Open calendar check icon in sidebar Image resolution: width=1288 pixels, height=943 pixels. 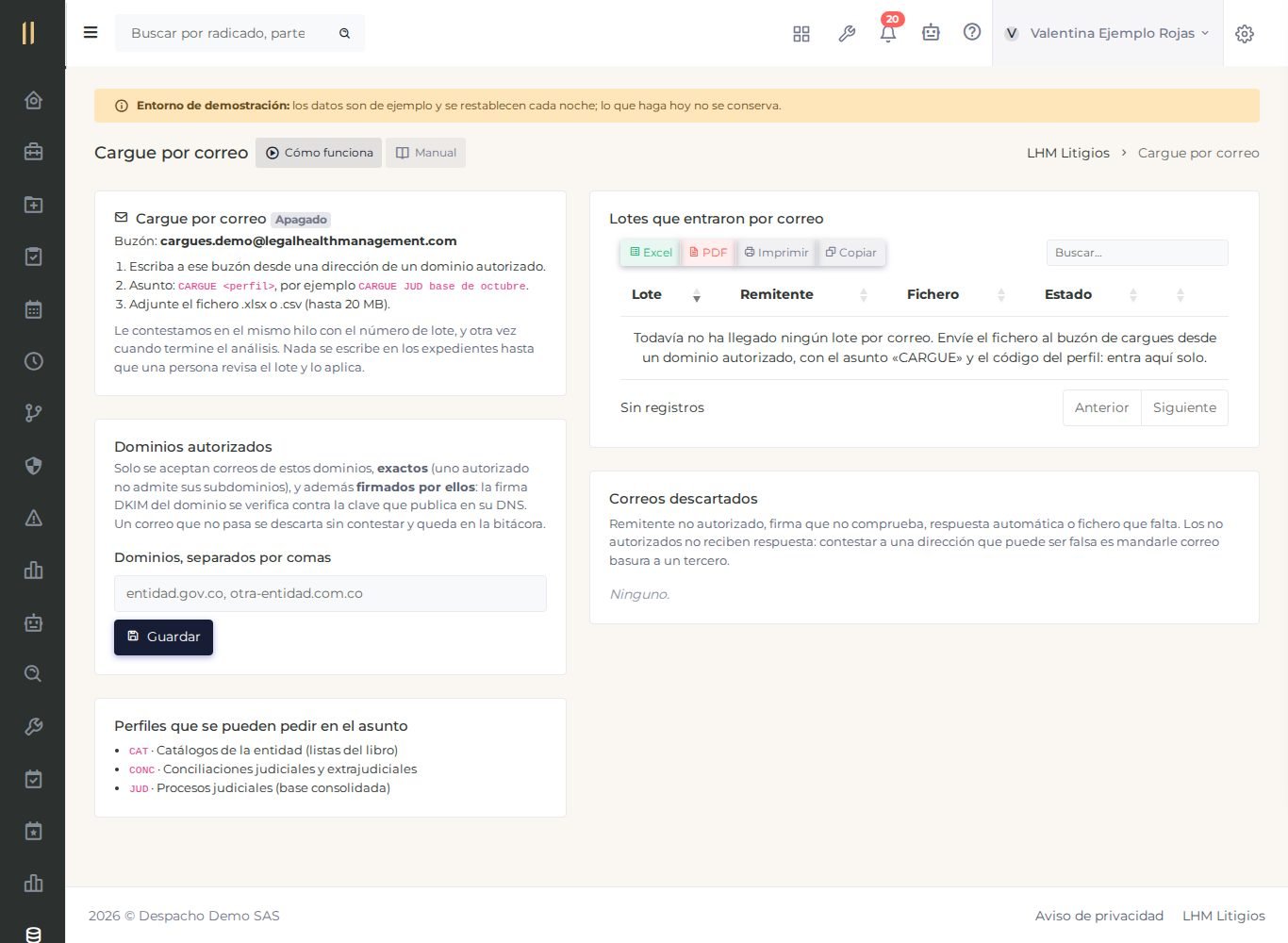[33, 779]
